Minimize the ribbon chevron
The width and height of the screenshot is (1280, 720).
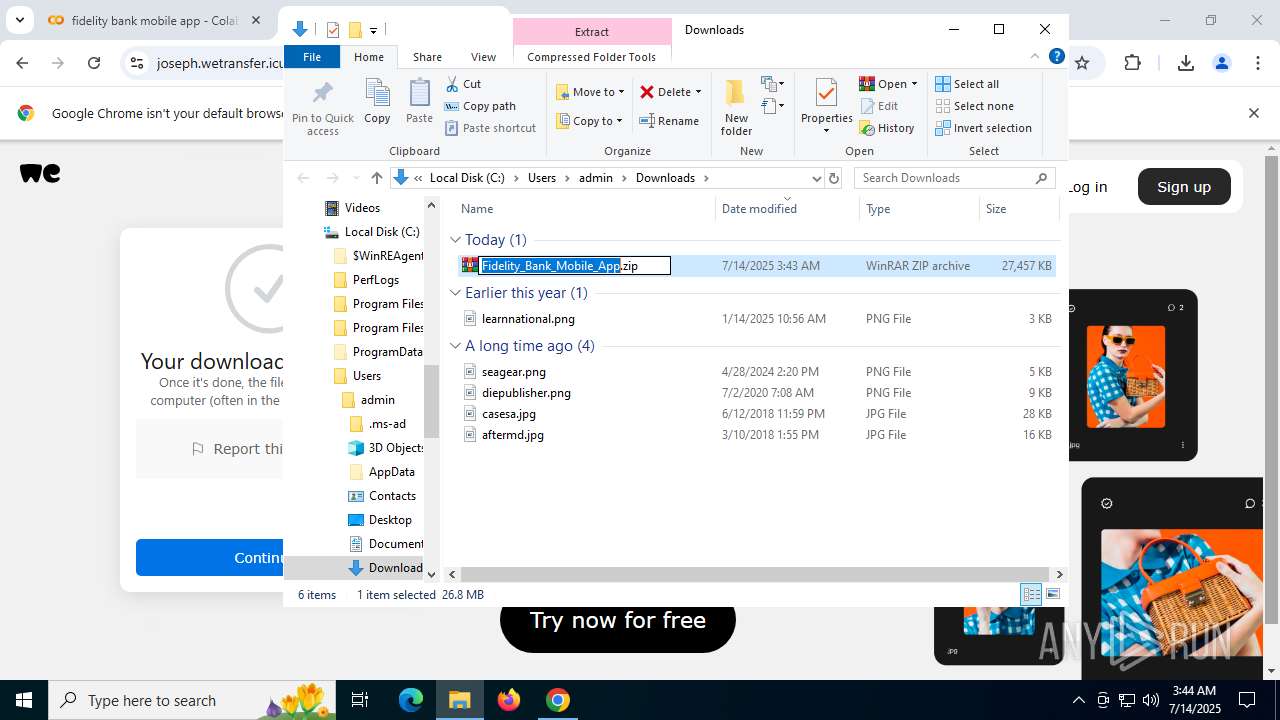(x=1035, y=57)
